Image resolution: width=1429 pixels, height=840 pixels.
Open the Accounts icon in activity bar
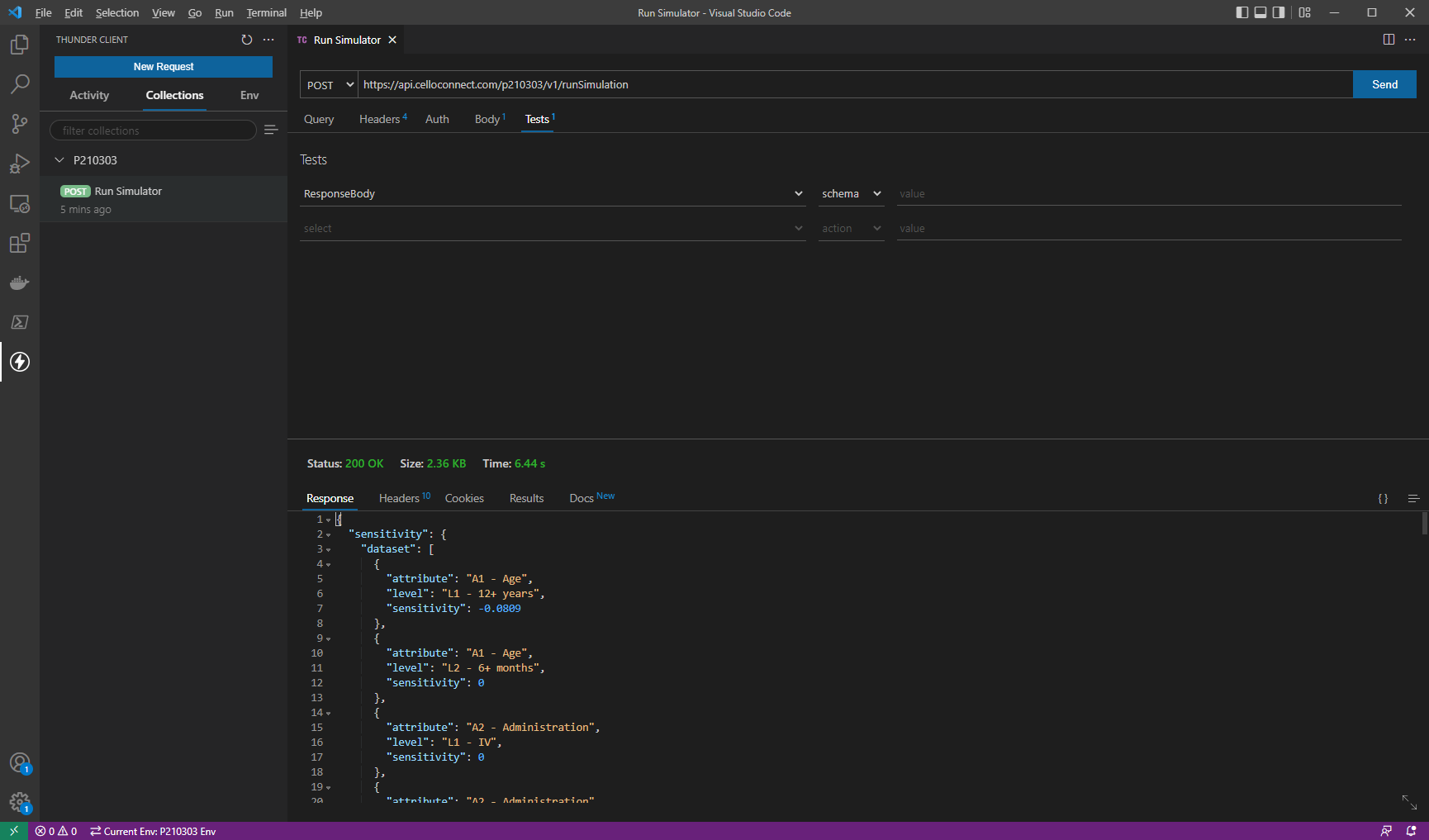pyautogui.click(x=19, y=762)
